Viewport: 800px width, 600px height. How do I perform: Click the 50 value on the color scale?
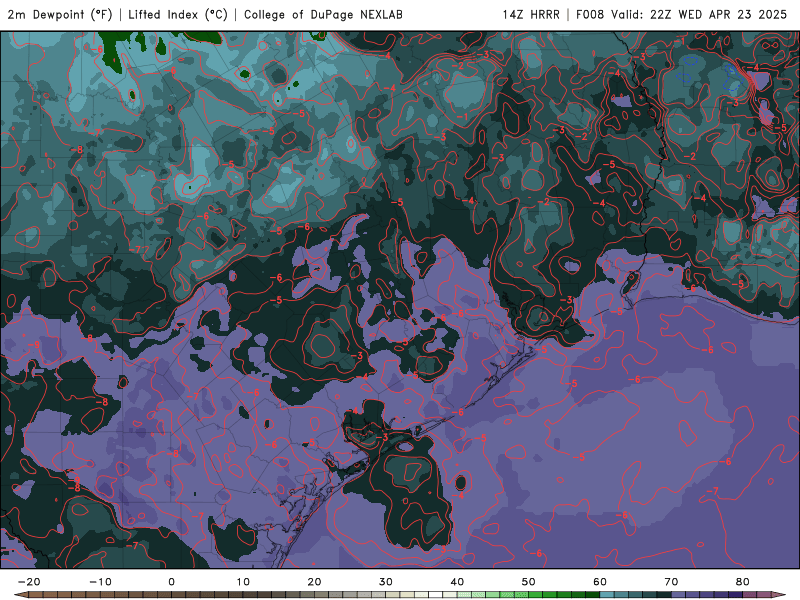[x=529, y=582]
